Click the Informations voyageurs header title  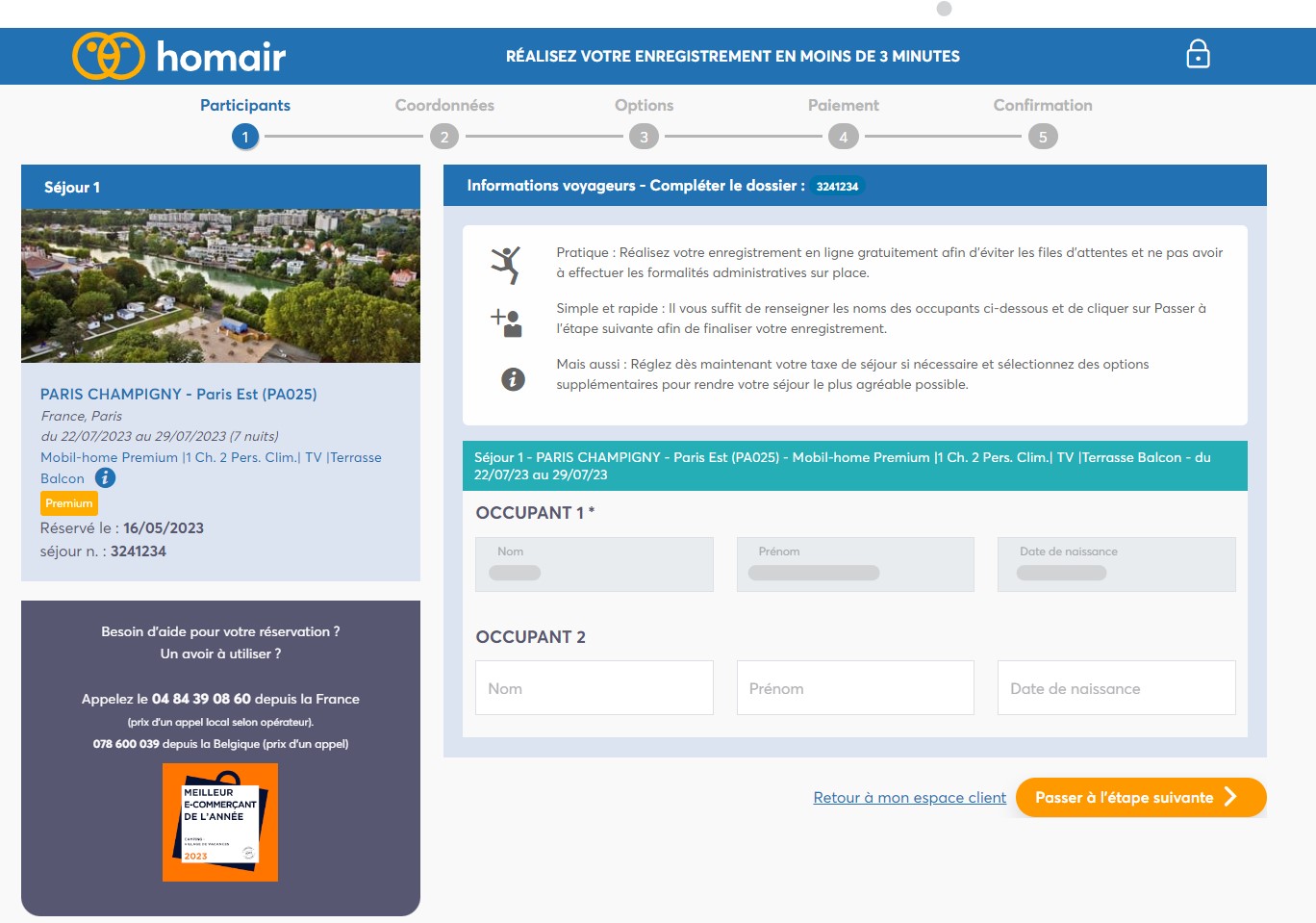point(636,186)
